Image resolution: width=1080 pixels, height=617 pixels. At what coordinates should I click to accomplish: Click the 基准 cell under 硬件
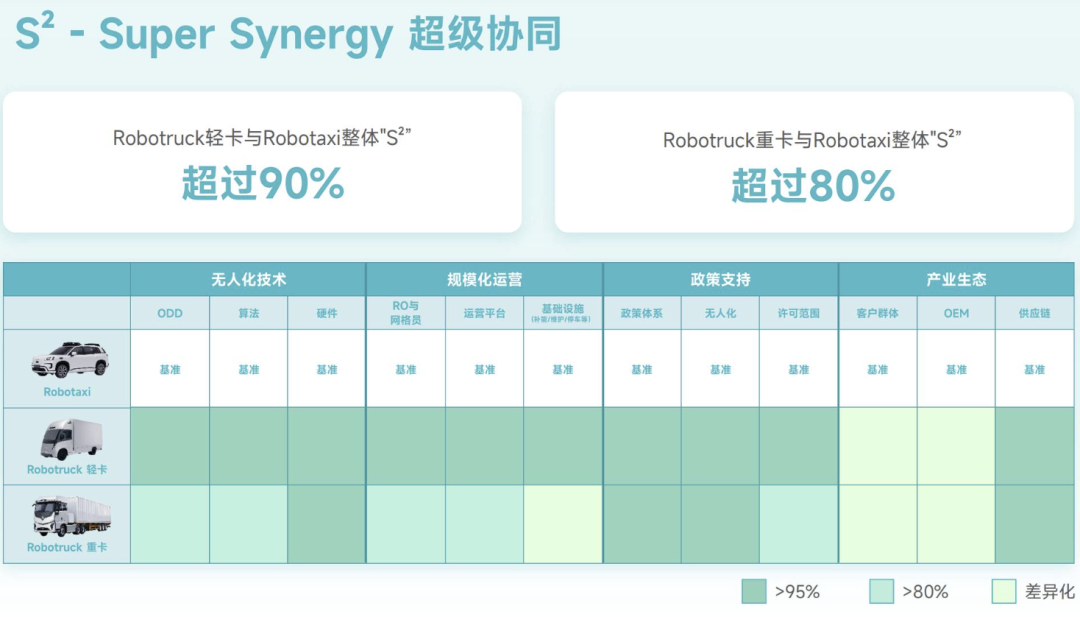326,369
